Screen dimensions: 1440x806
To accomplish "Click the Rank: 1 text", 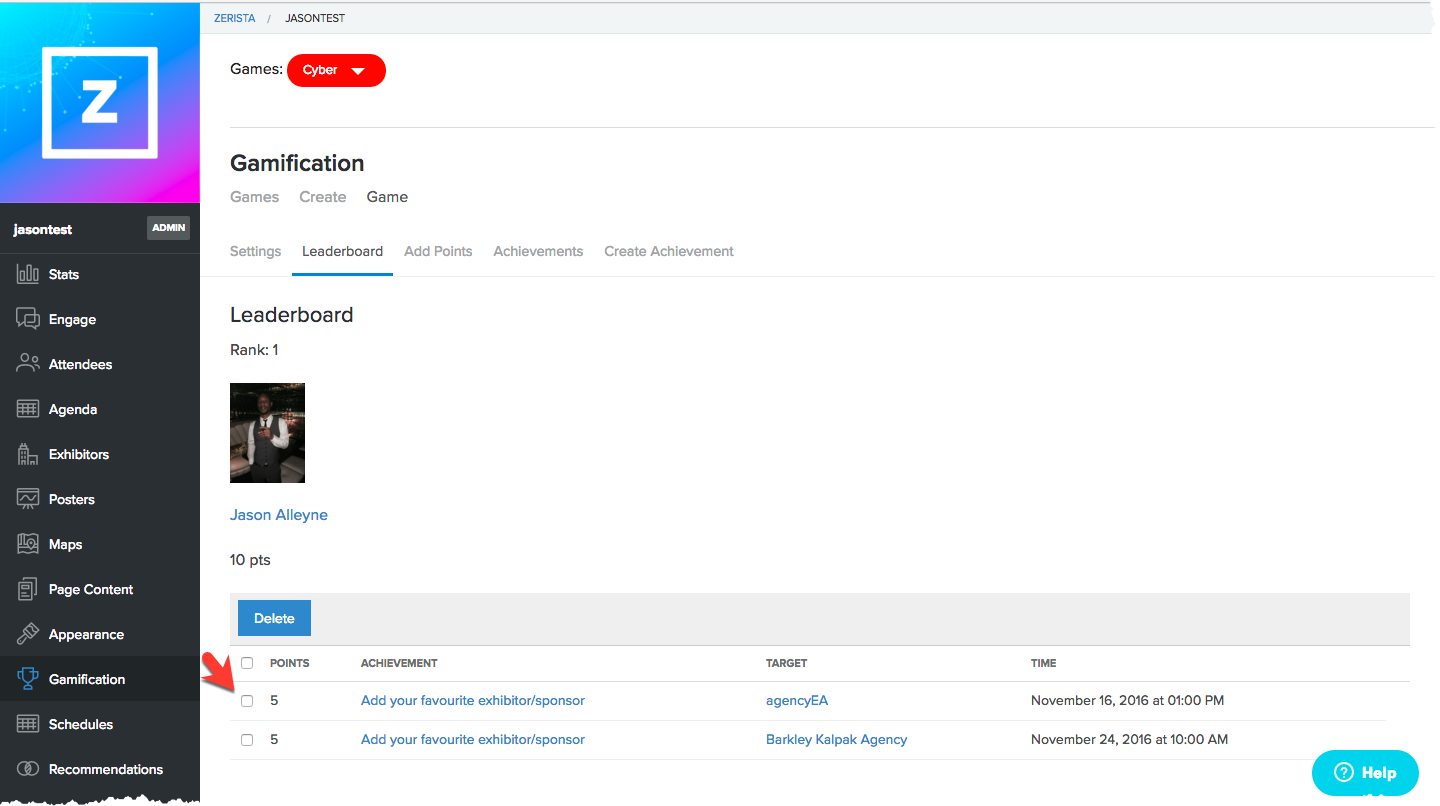I will 254,350.
